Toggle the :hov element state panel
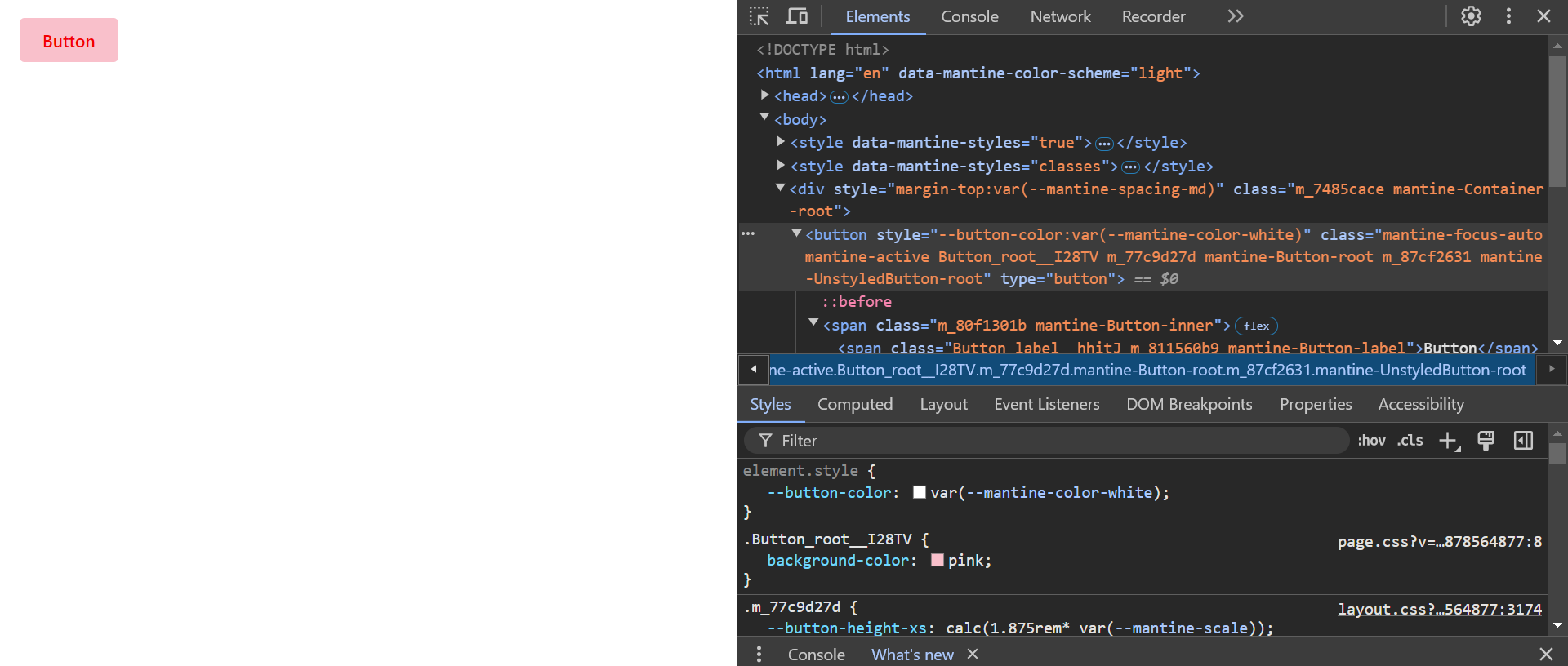1568x666 pixels. point(1371,441)
